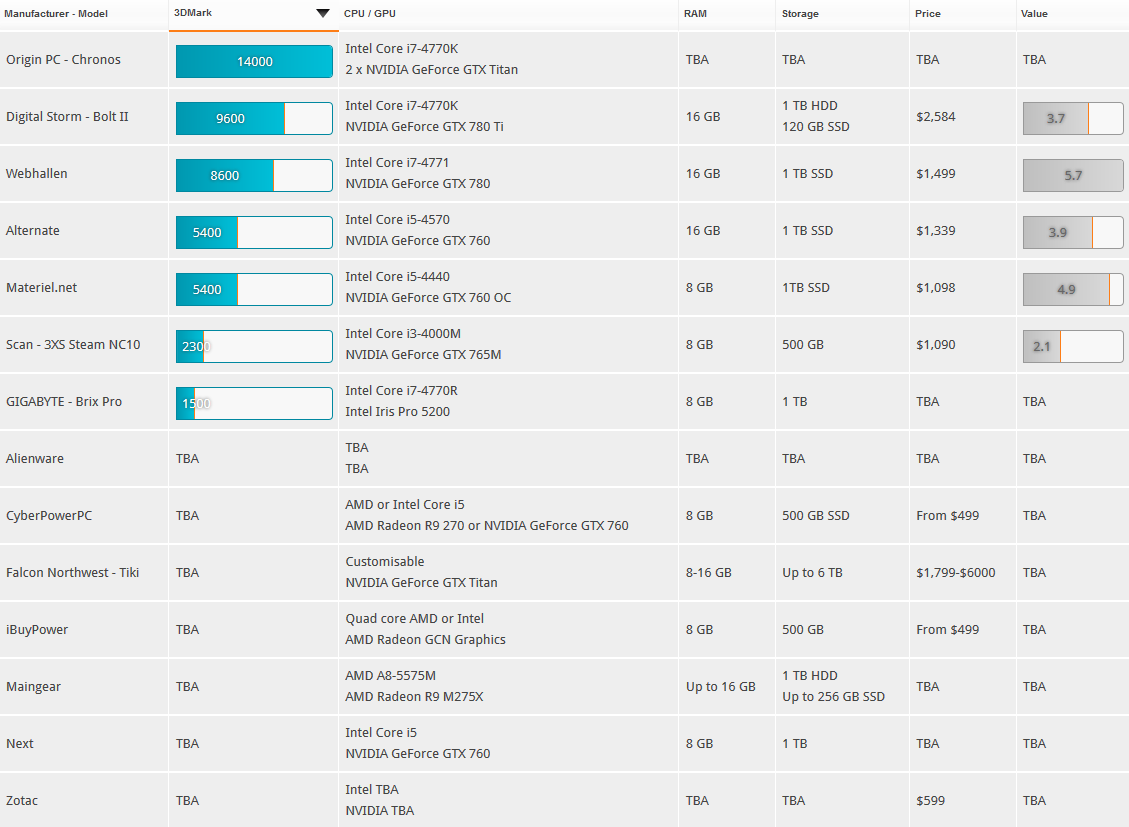
Task: Click CyberPowerPC's From $499 price
Action: pos(947,516)
